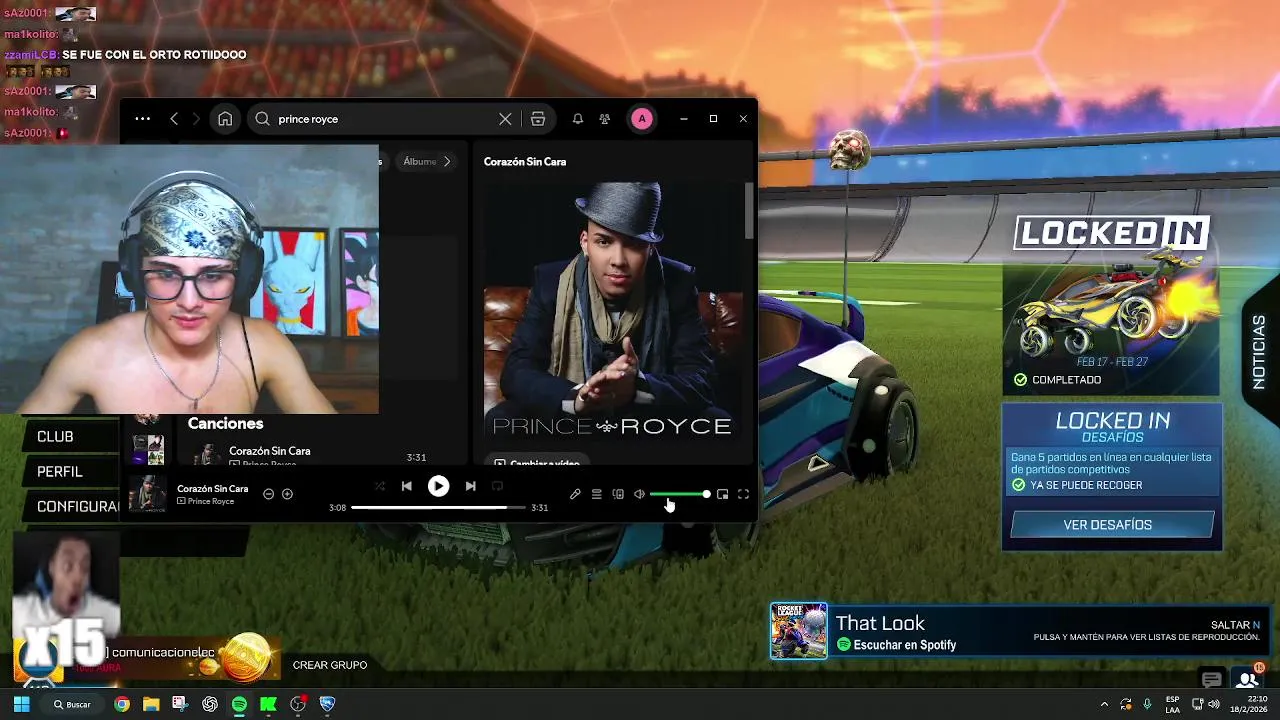Toggle shuffle in Spotify player
Image resolution: width=1280 pixels, height=720 pixels.
(379, 486)
